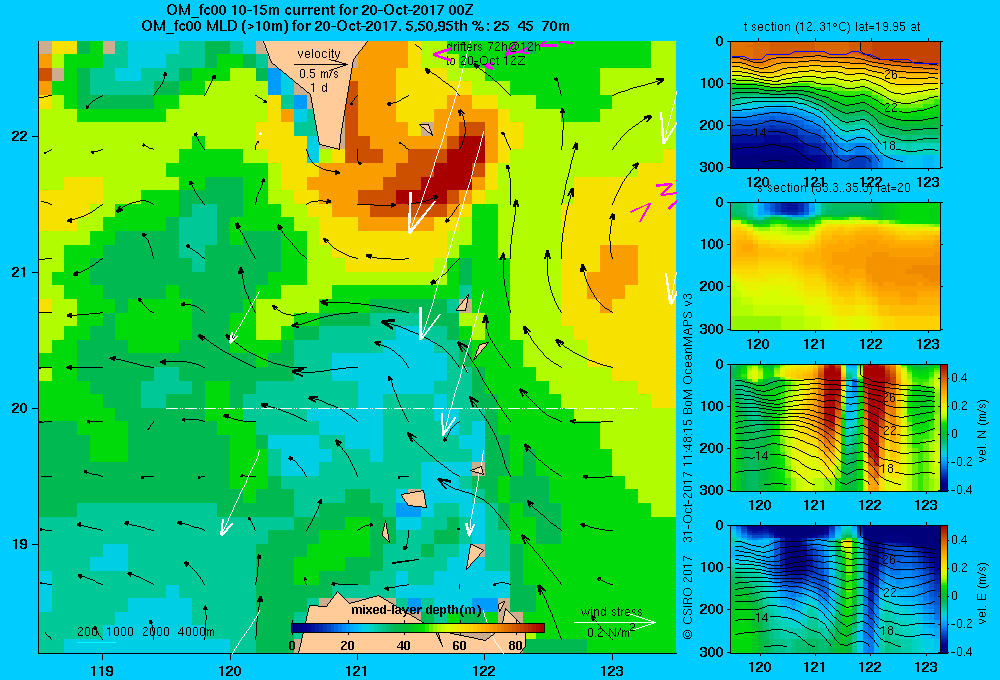Click the 'OM_fc00 MLD (>10m)' subtitle line
Image resolution: width=1000 pixels, height=680 pixels.
point(356,26)
